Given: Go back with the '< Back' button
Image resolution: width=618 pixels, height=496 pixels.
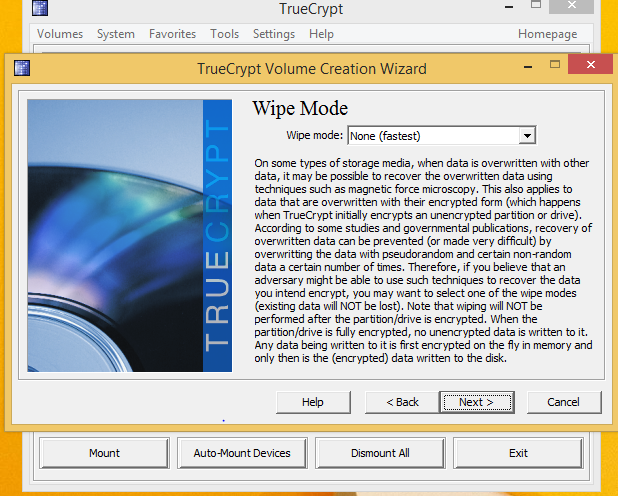Looking at the screenshot, I should click(x=402, y=402).
